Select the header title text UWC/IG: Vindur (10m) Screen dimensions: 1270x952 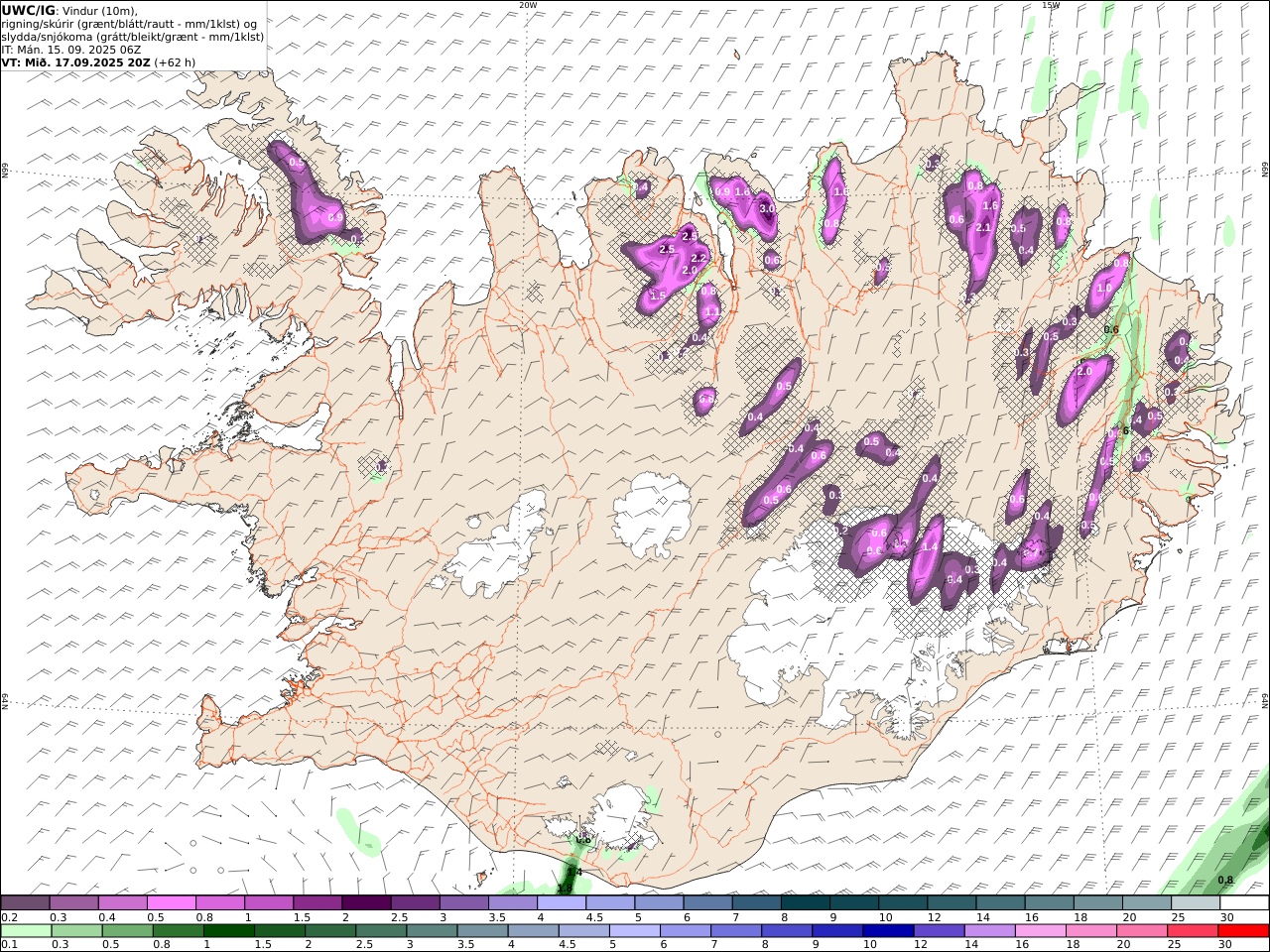click(x=70, y=10)
